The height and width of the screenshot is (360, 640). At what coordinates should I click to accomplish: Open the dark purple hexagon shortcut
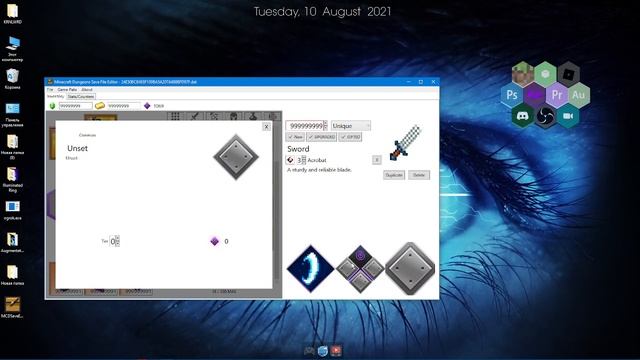click(x=534, y=95)
